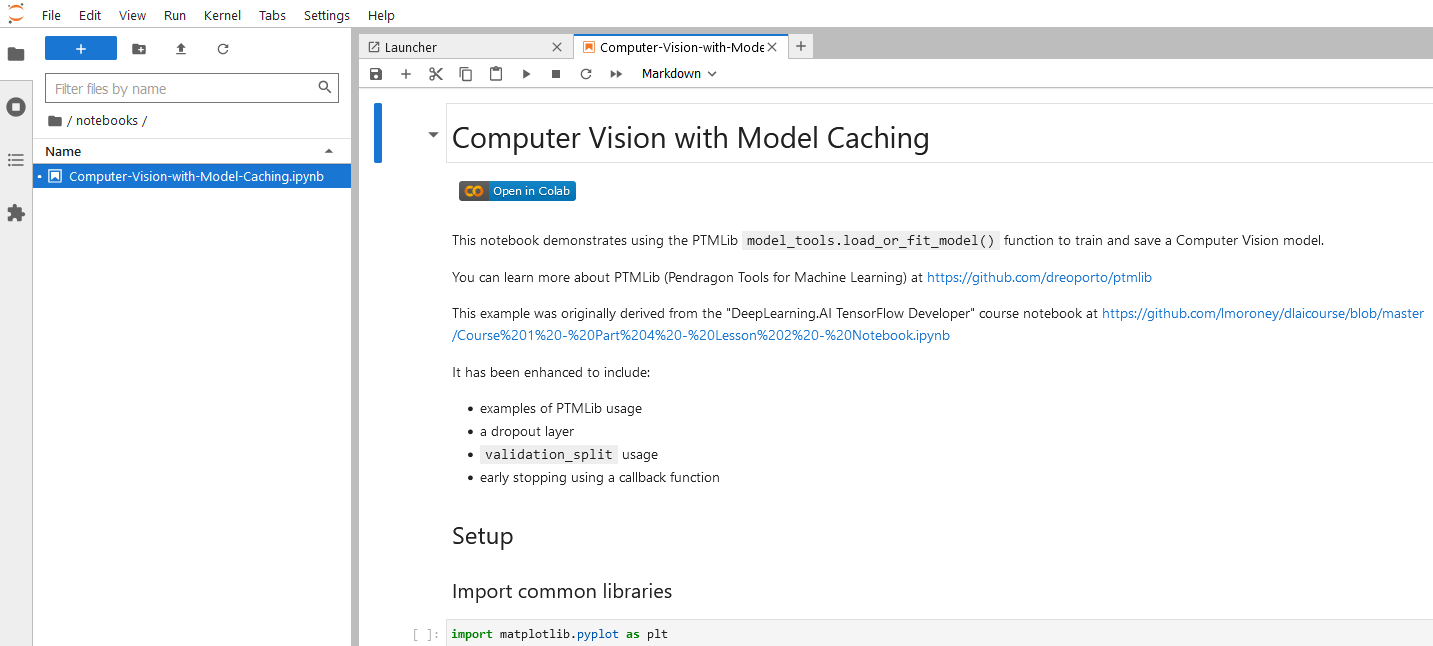Open the Running Terminals and Kernels sidebar
This screenshot has height=646, width=1433.
click(x=16, y=107)
